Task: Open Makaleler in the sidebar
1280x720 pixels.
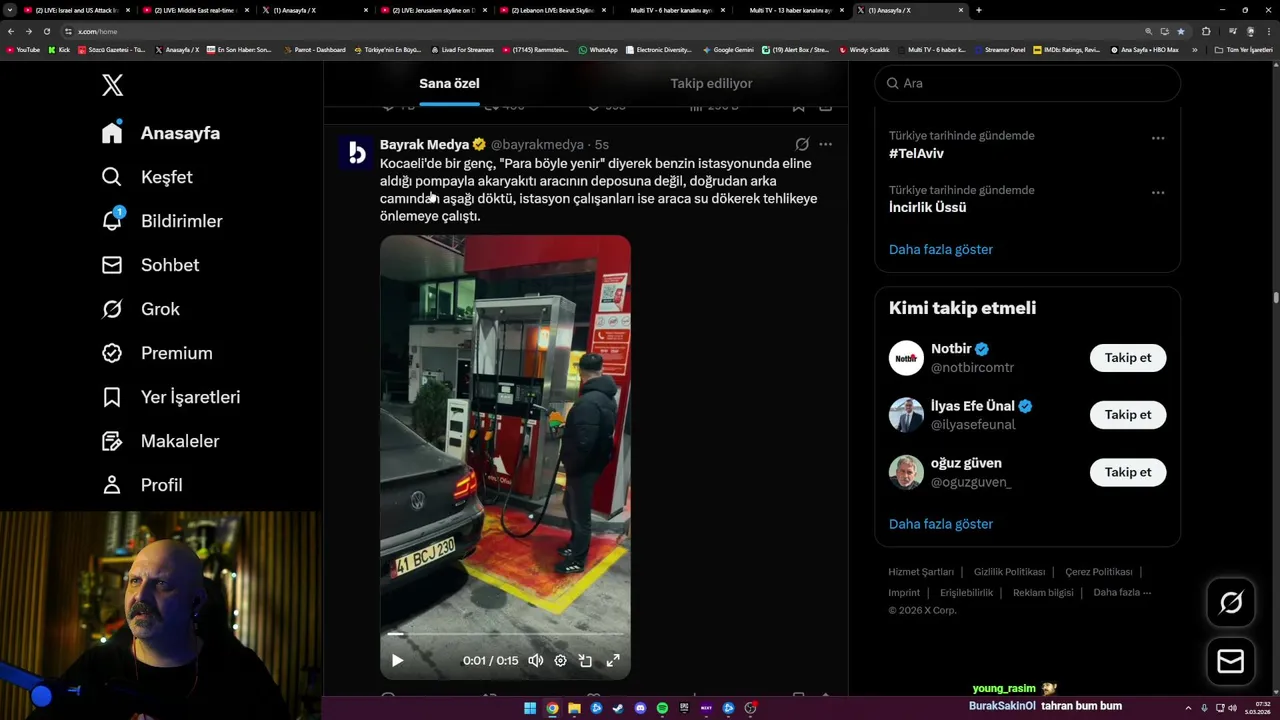Action: point(160,441)
